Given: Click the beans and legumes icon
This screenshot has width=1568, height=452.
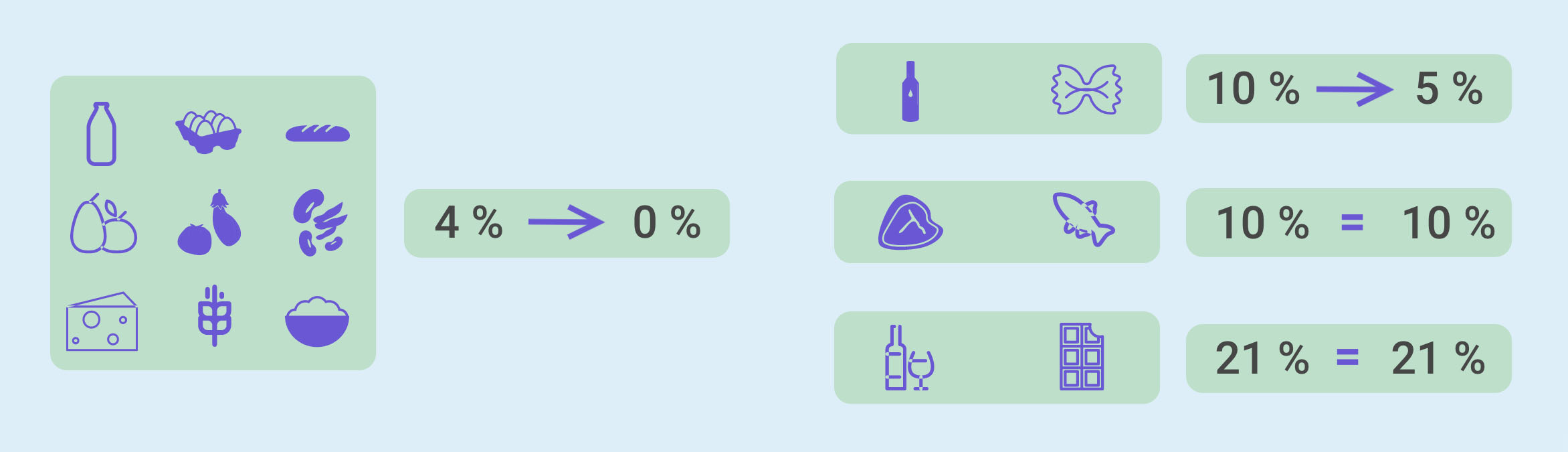Looking at the screenshot, I should click(319, 223).
